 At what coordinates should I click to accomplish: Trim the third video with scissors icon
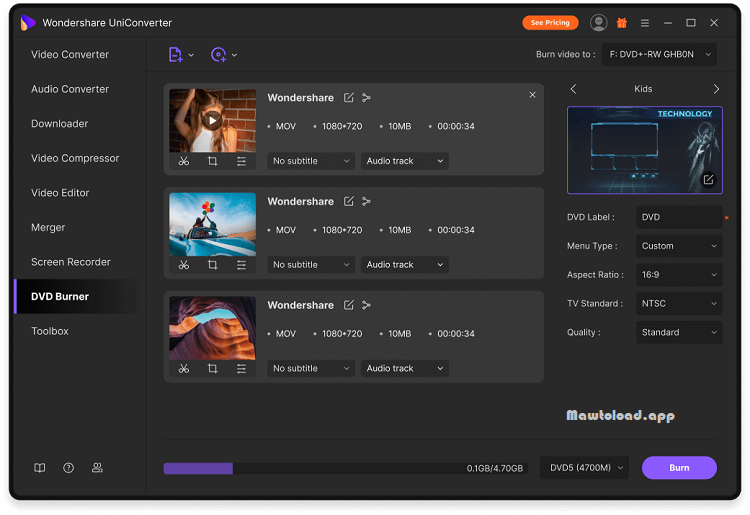point(184,369)
